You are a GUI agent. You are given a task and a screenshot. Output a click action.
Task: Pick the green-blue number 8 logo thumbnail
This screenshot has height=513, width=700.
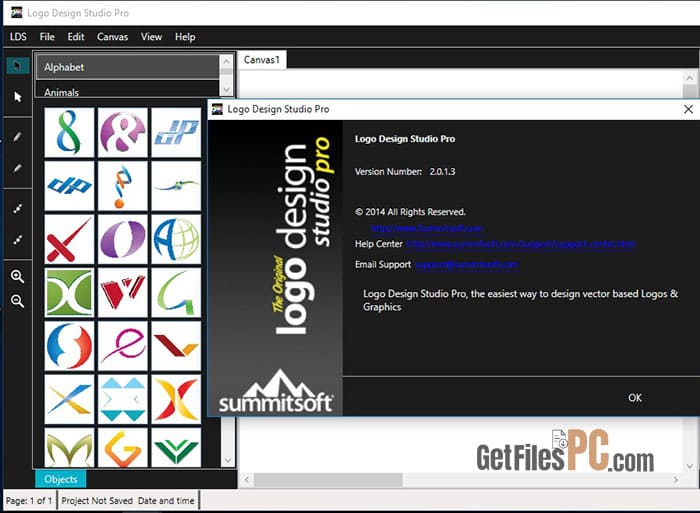[69, 132]
